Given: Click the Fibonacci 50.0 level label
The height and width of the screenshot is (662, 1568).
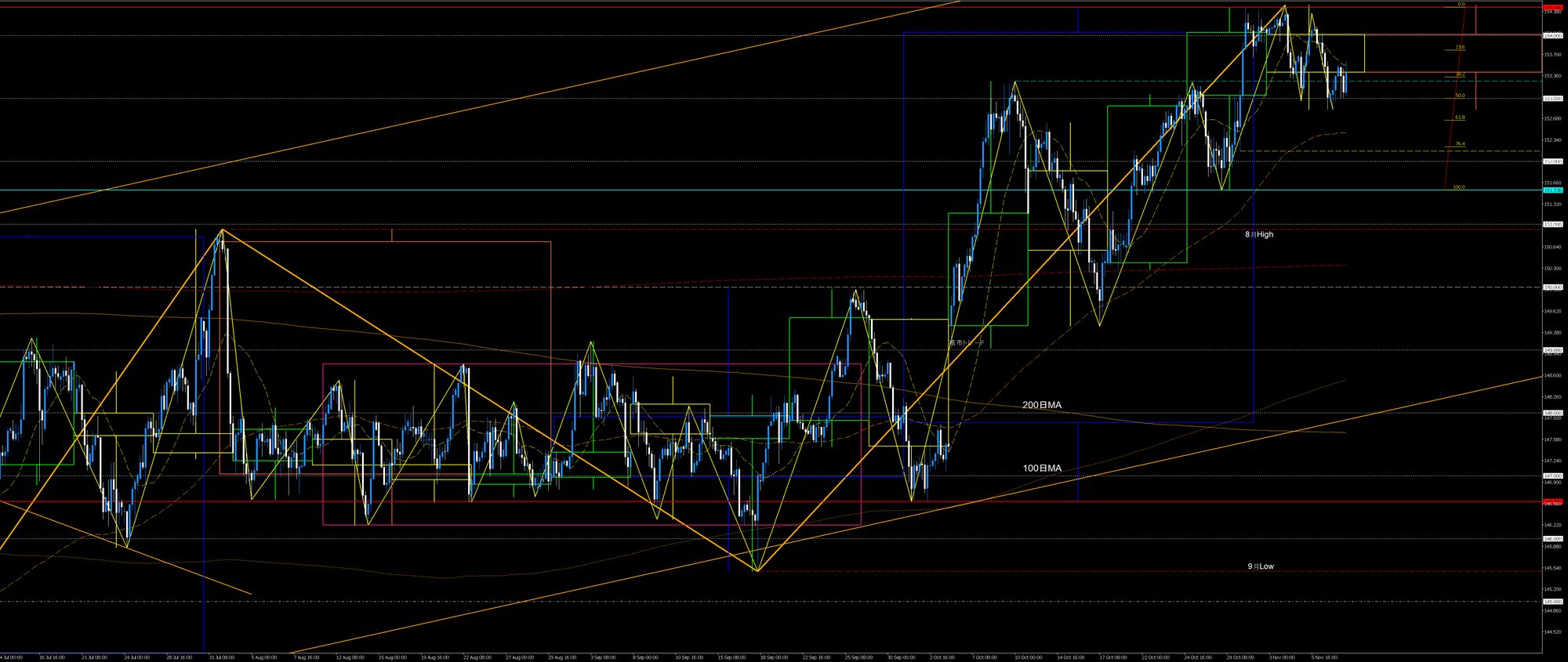Looking at the screenshot, I should [1459, 96].
